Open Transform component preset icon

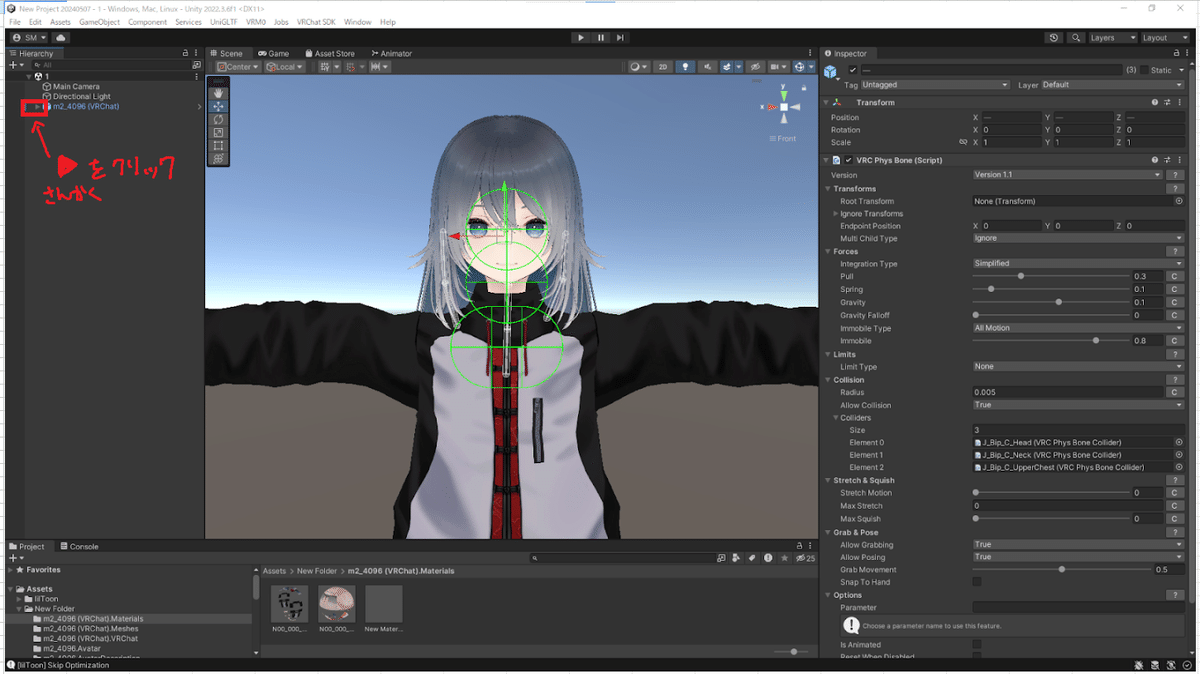coord(1167,102)
